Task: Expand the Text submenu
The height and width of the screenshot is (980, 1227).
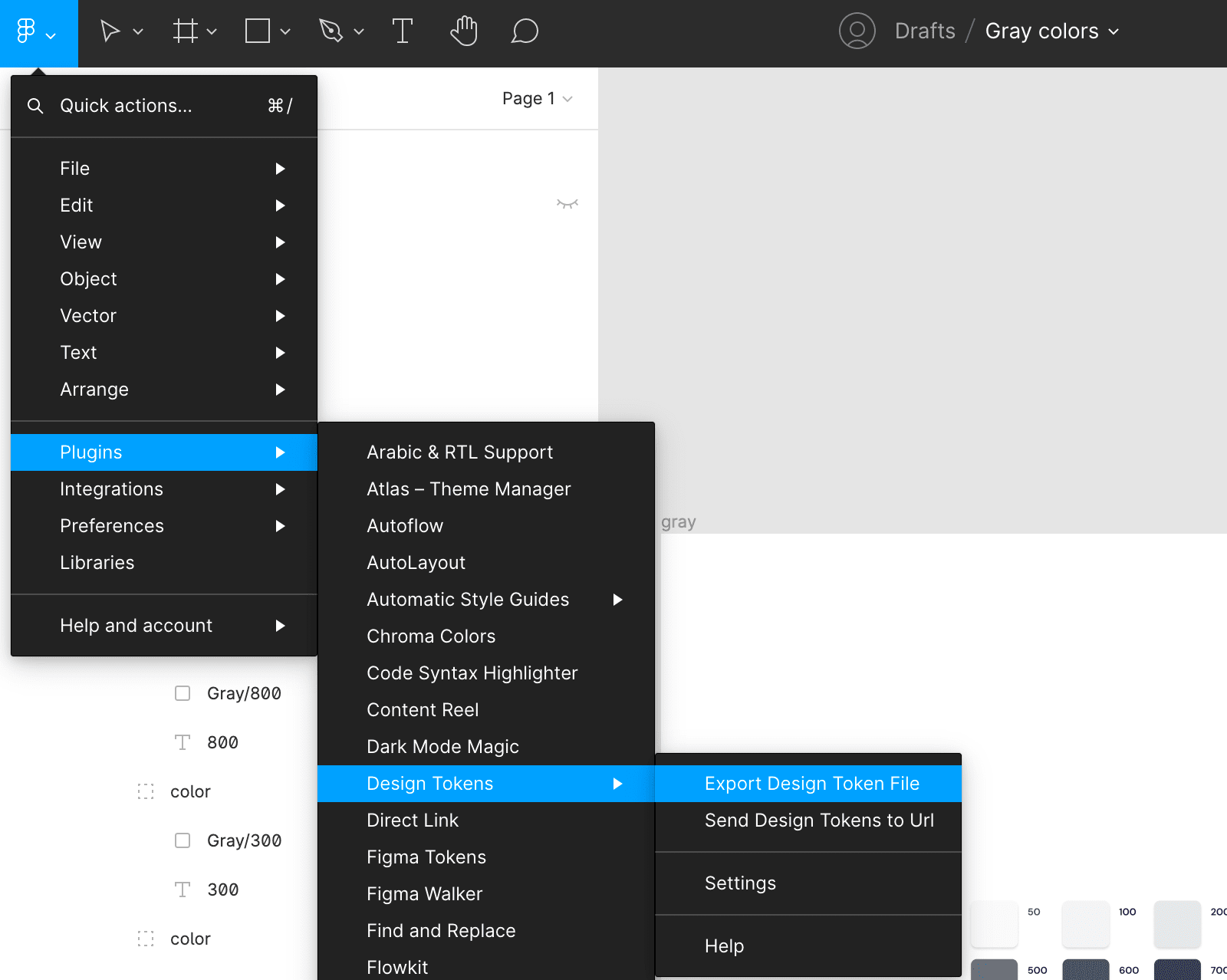Action: click(164, 353)
